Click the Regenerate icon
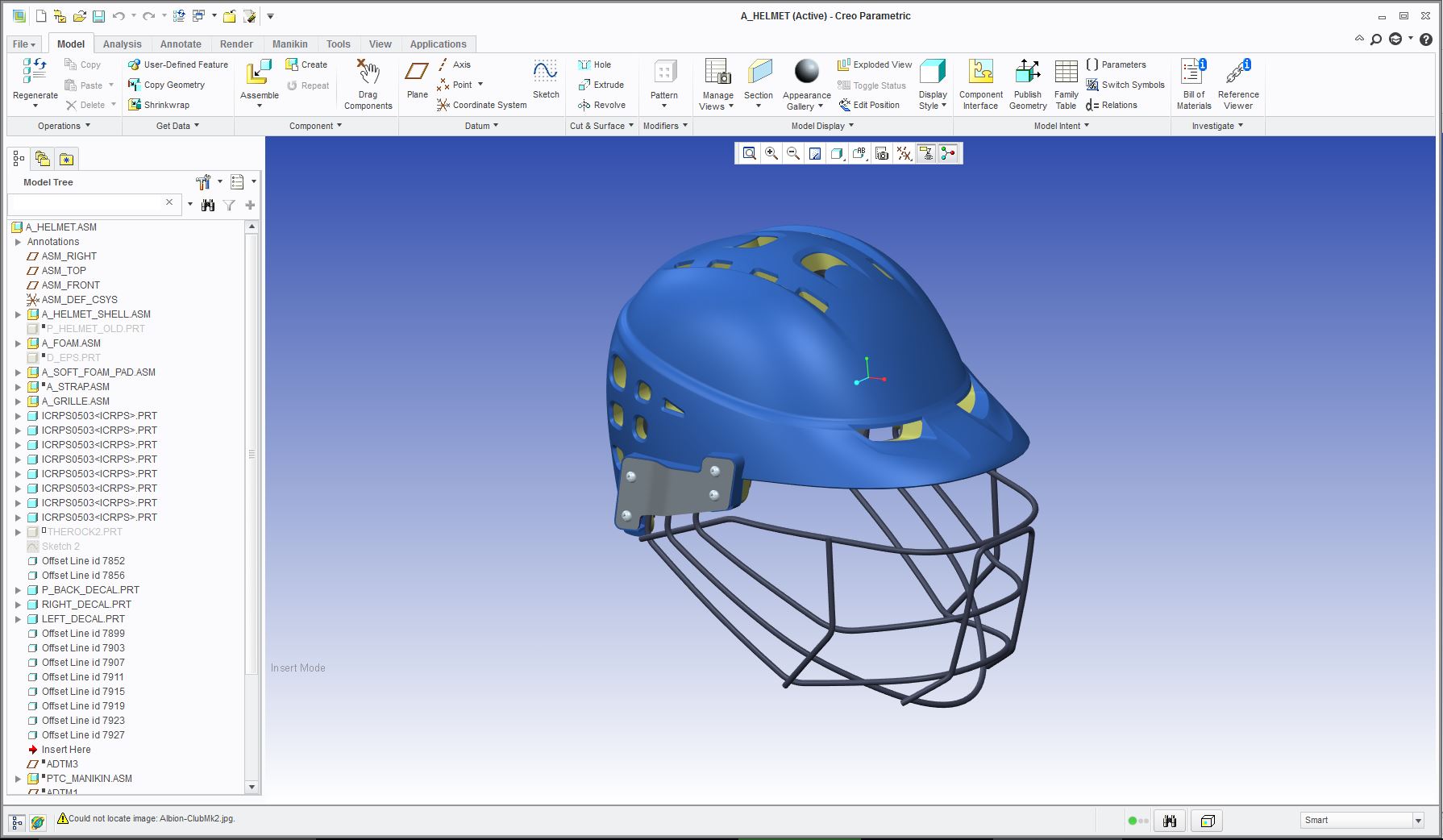This screenshot has height=840, width=1443. pos(35,72)
